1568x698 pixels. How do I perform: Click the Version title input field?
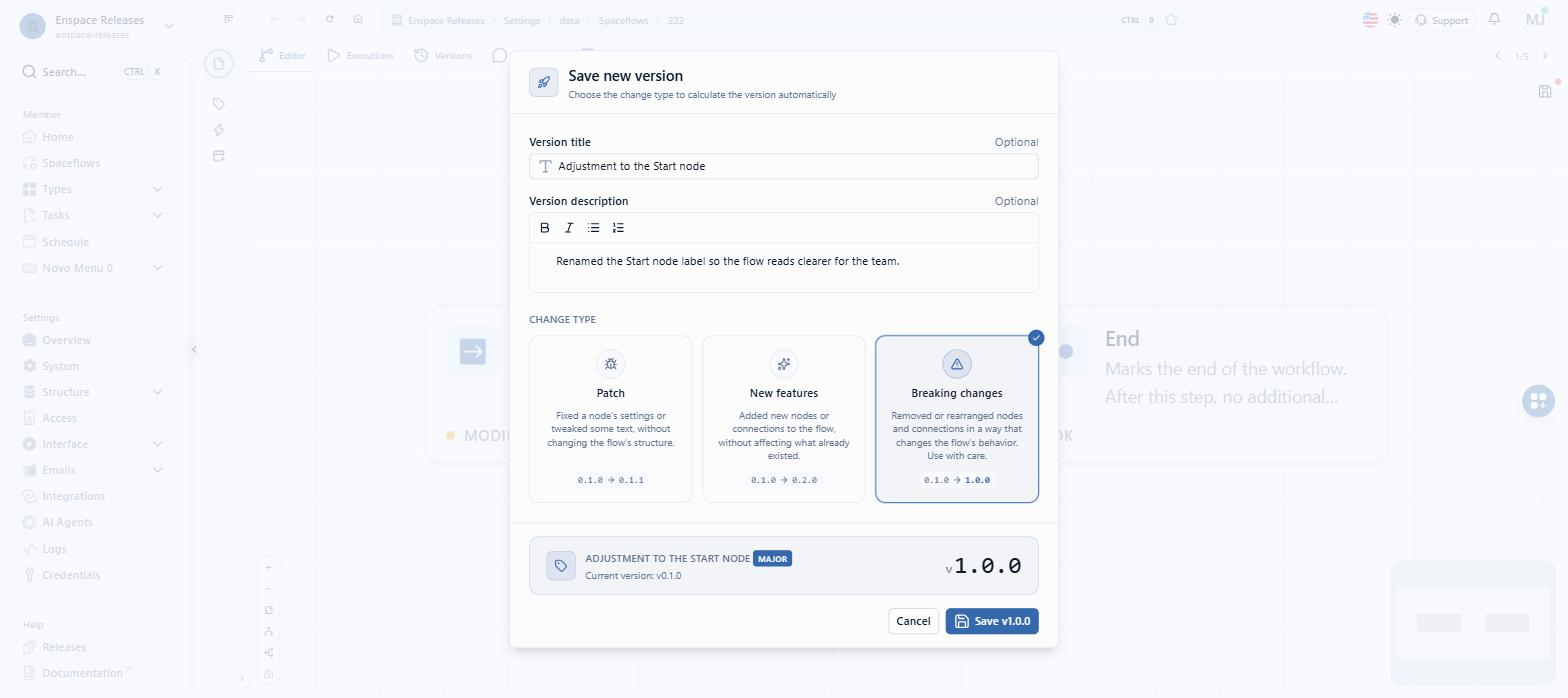click(x=784, y=166)
